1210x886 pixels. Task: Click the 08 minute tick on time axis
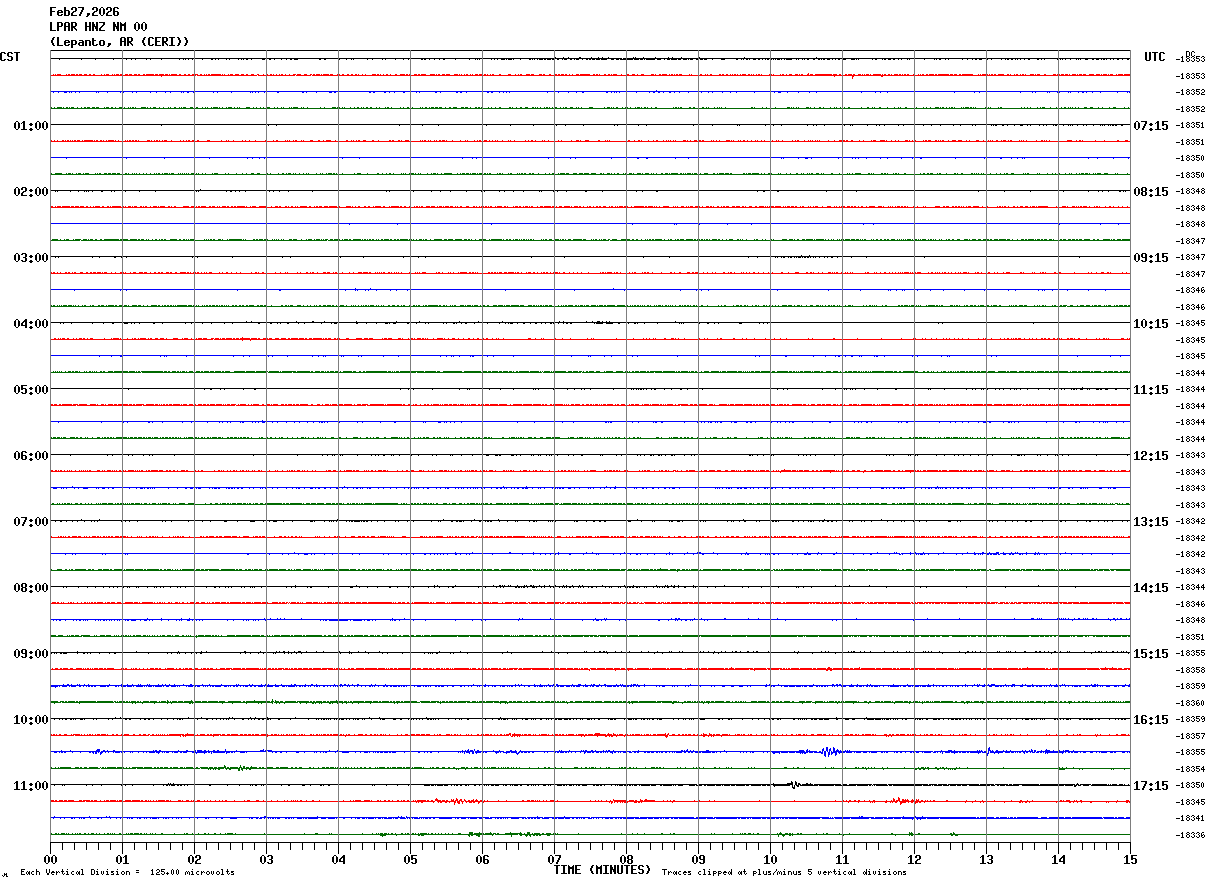tap(627, 859)
